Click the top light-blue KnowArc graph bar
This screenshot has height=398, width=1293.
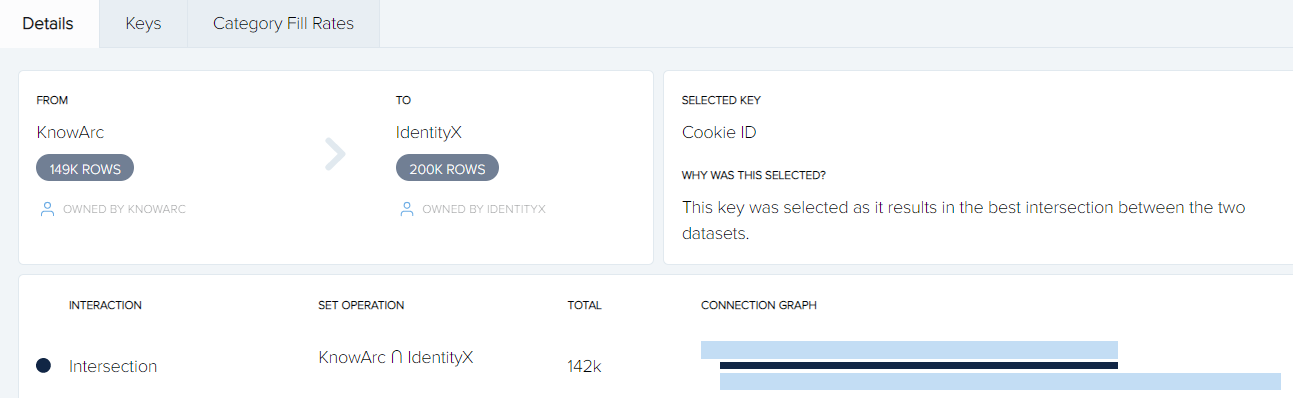click(x=909, y=350)
